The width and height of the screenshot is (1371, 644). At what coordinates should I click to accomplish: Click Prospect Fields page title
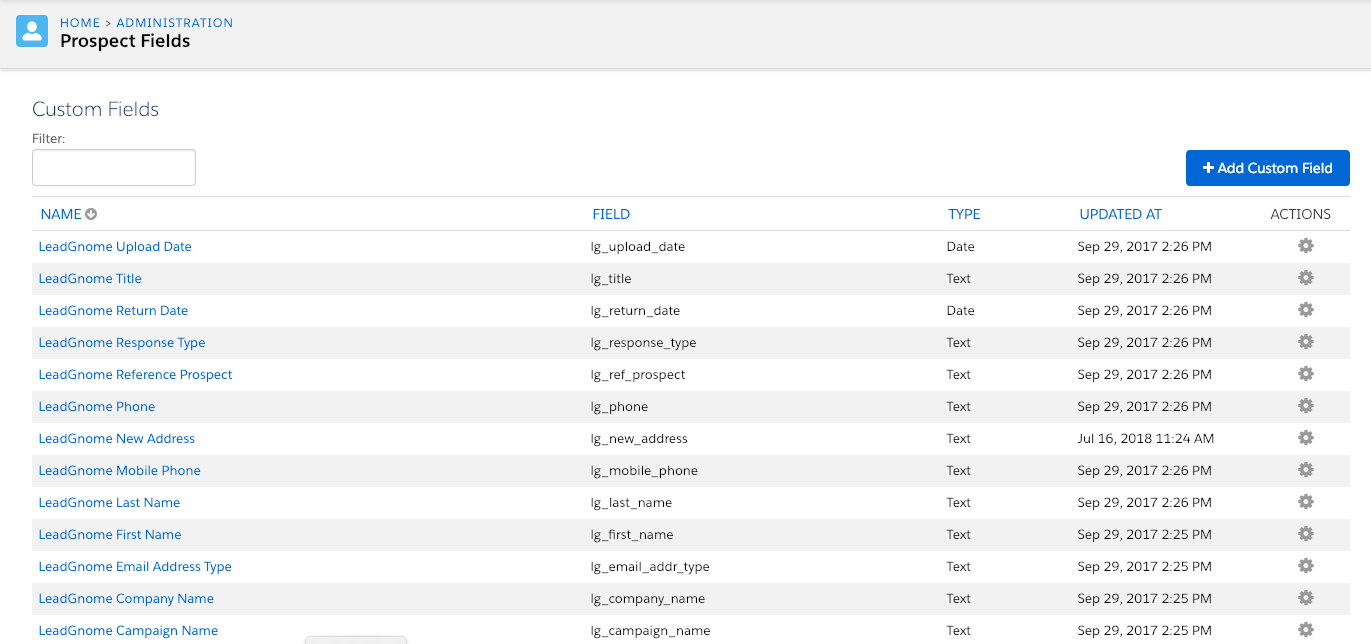coord(125,41)
